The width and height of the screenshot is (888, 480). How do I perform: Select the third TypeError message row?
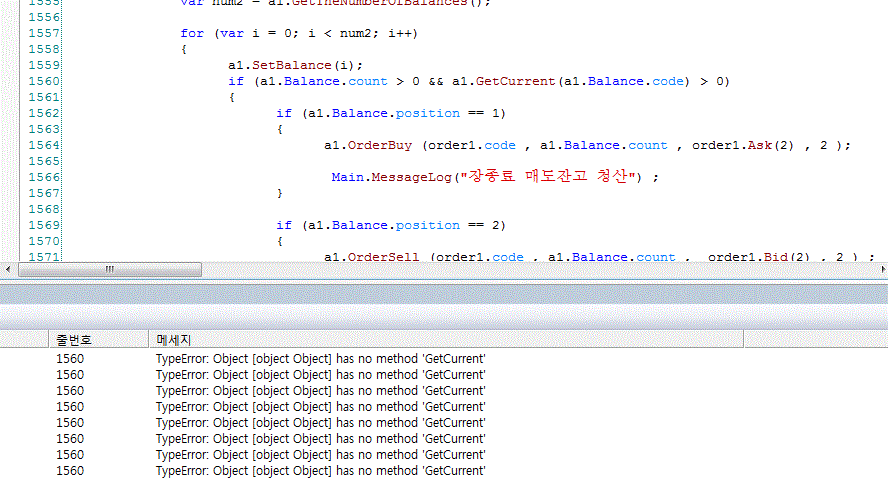tap(320, 391)
